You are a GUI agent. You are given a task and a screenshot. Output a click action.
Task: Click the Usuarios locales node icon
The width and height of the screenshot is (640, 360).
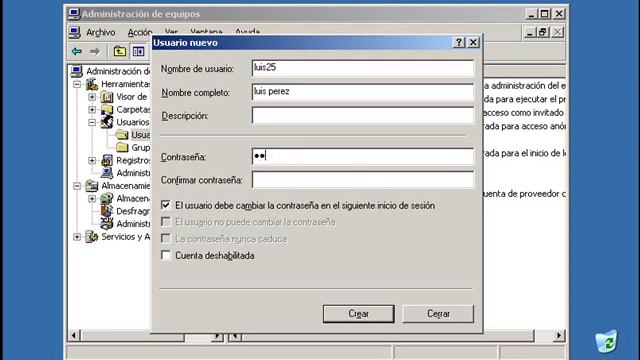(107, 122)
